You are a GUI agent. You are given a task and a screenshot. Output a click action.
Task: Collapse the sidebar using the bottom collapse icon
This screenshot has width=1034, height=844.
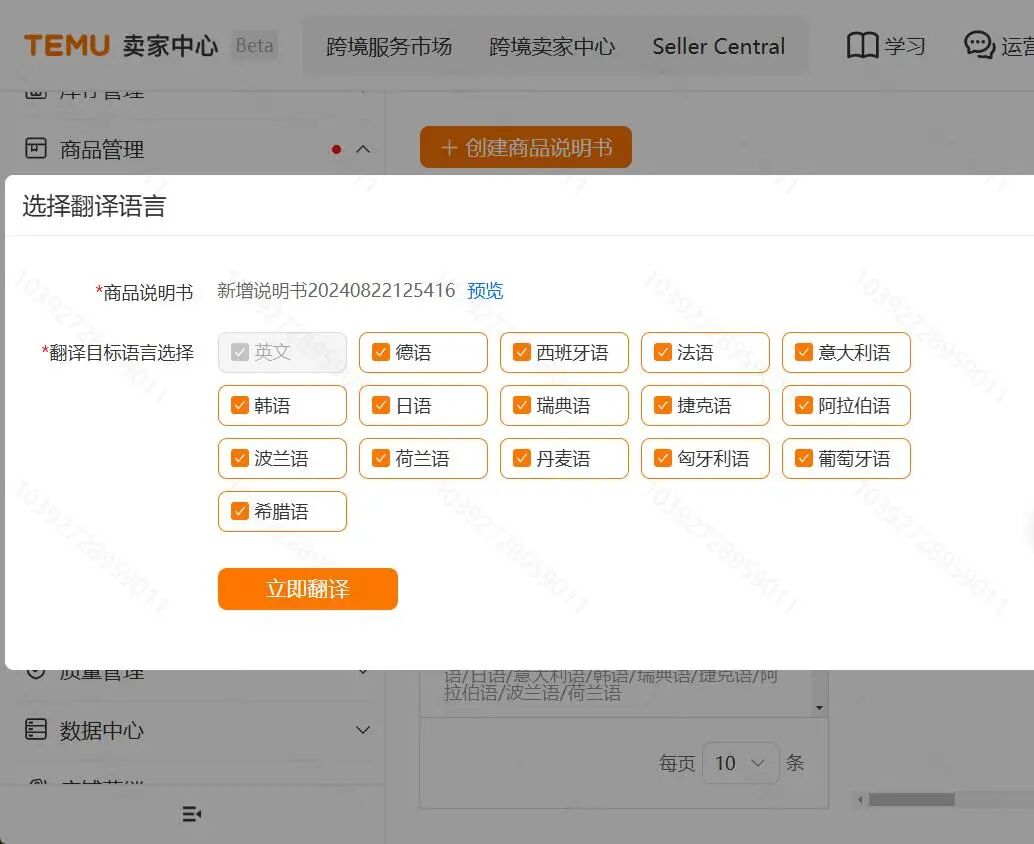(x=191, y=814)
